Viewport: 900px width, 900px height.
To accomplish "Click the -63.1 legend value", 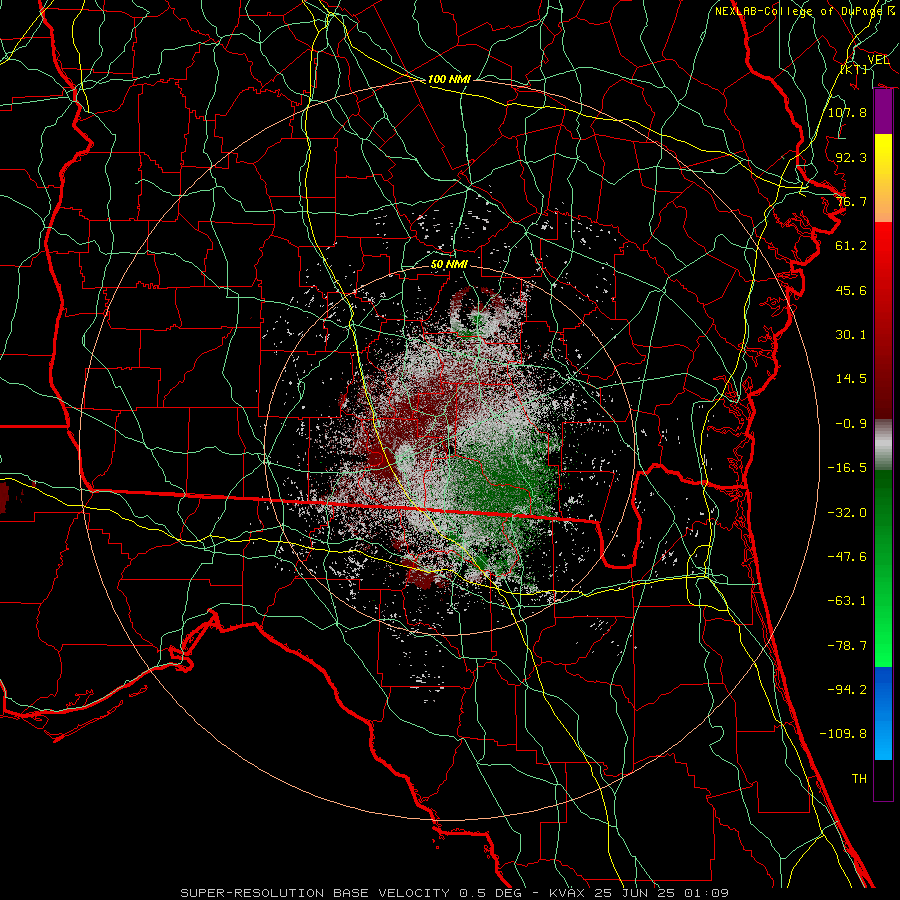I will coord(847,601).
